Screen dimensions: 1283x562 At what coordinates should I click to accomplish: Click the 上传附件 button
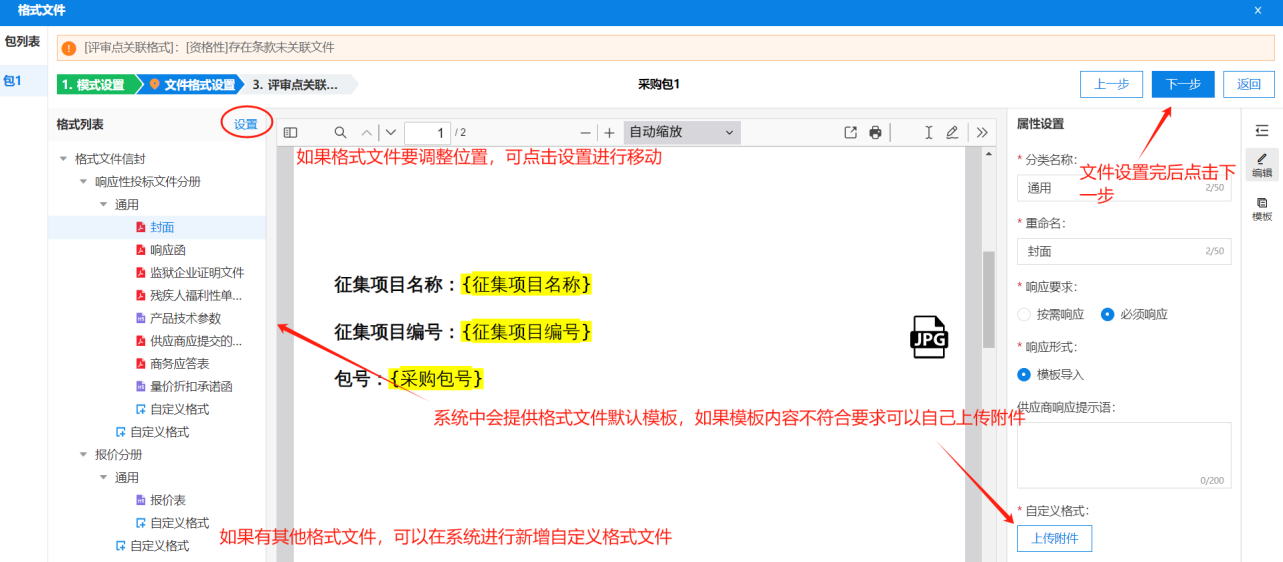[1055, 539]
